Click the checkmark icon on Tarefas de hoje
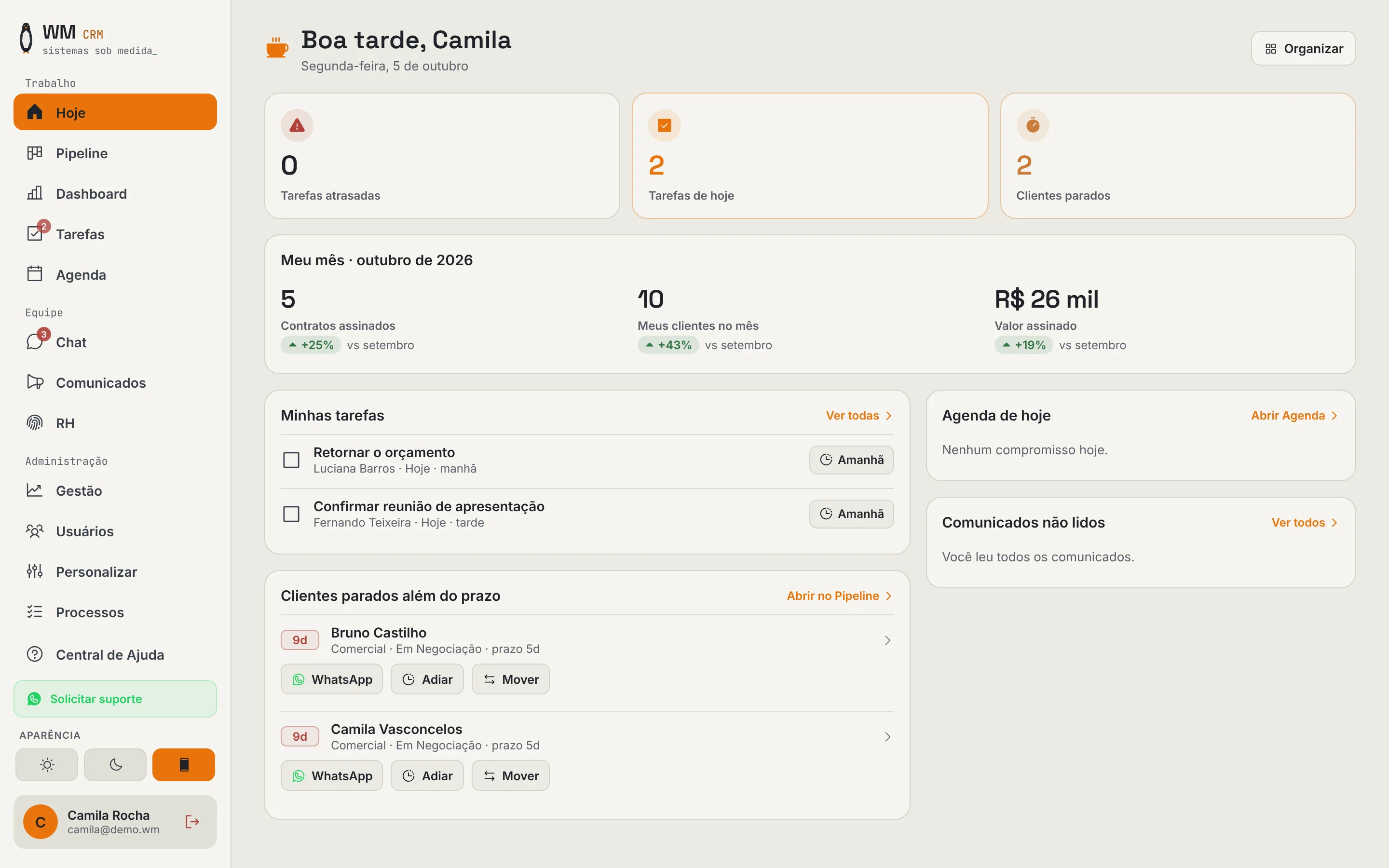Screen dimensions: 1389x868 click(x=665, y=125)
